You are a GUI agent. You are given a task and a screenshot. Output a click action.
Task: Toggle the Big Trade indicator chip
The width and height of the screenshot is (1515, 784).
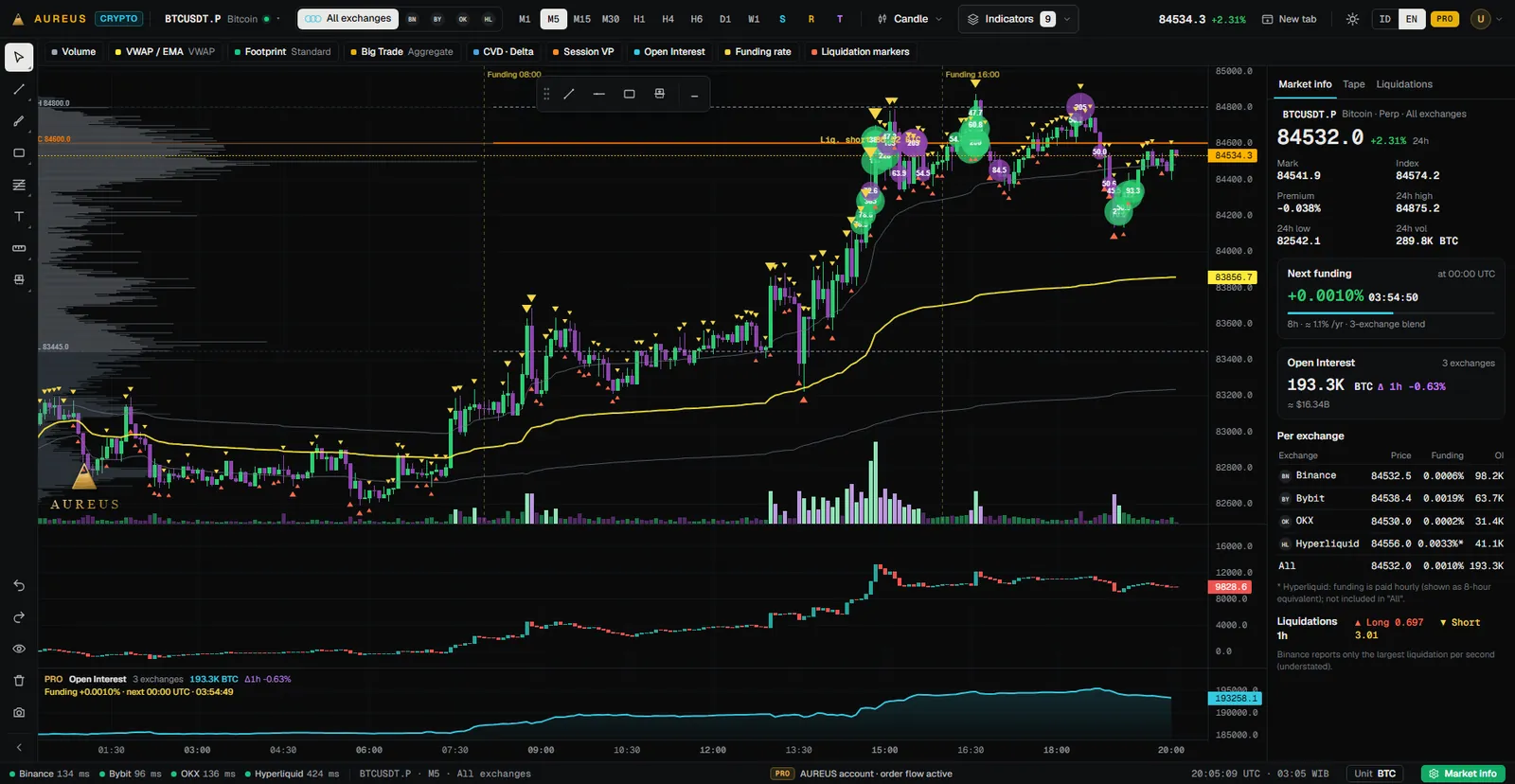401,52
